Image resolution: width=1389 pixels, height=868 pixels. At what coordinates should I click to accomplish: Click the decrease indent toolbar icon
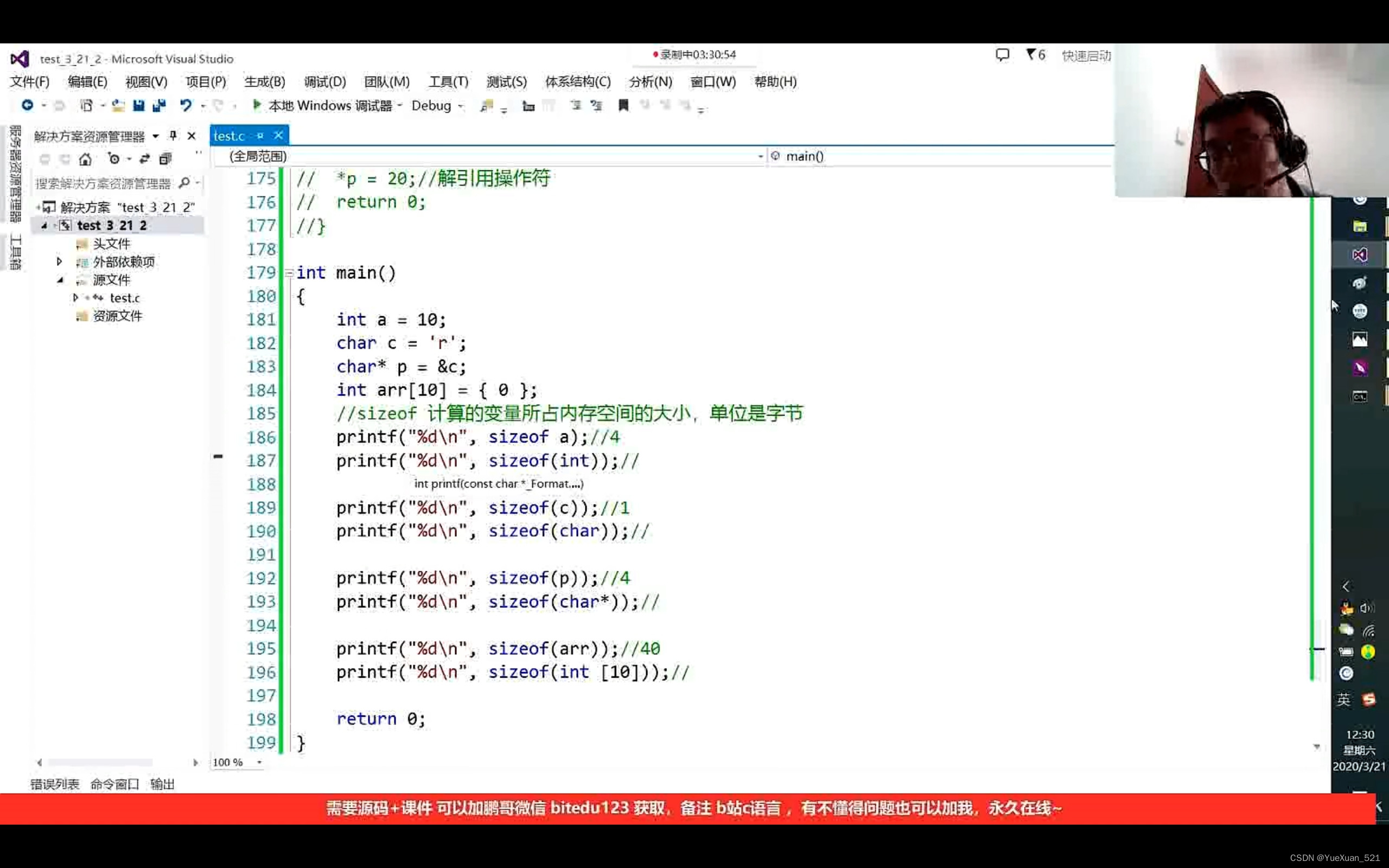[527, 106]
